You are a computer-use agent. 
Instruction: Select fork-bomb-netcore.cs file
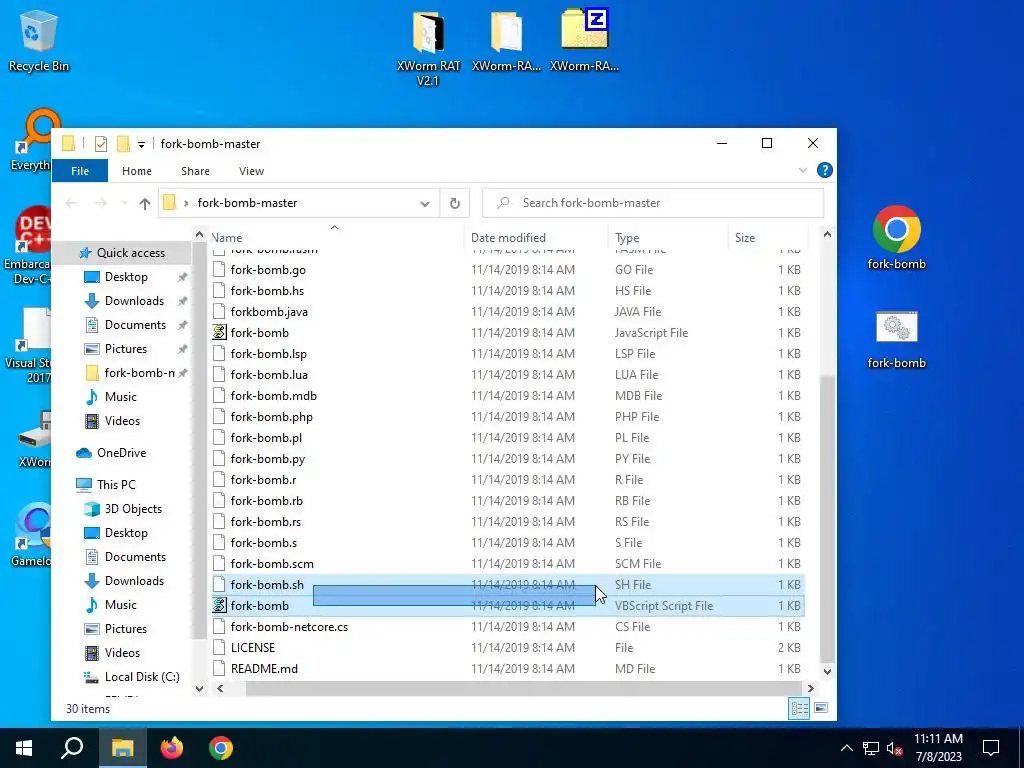[507, 626]
